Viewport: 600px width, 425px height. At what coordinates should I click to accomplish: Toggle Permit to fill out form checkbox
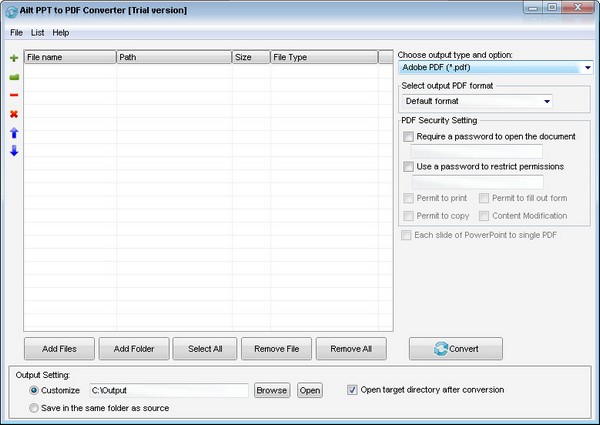(484, 198)
